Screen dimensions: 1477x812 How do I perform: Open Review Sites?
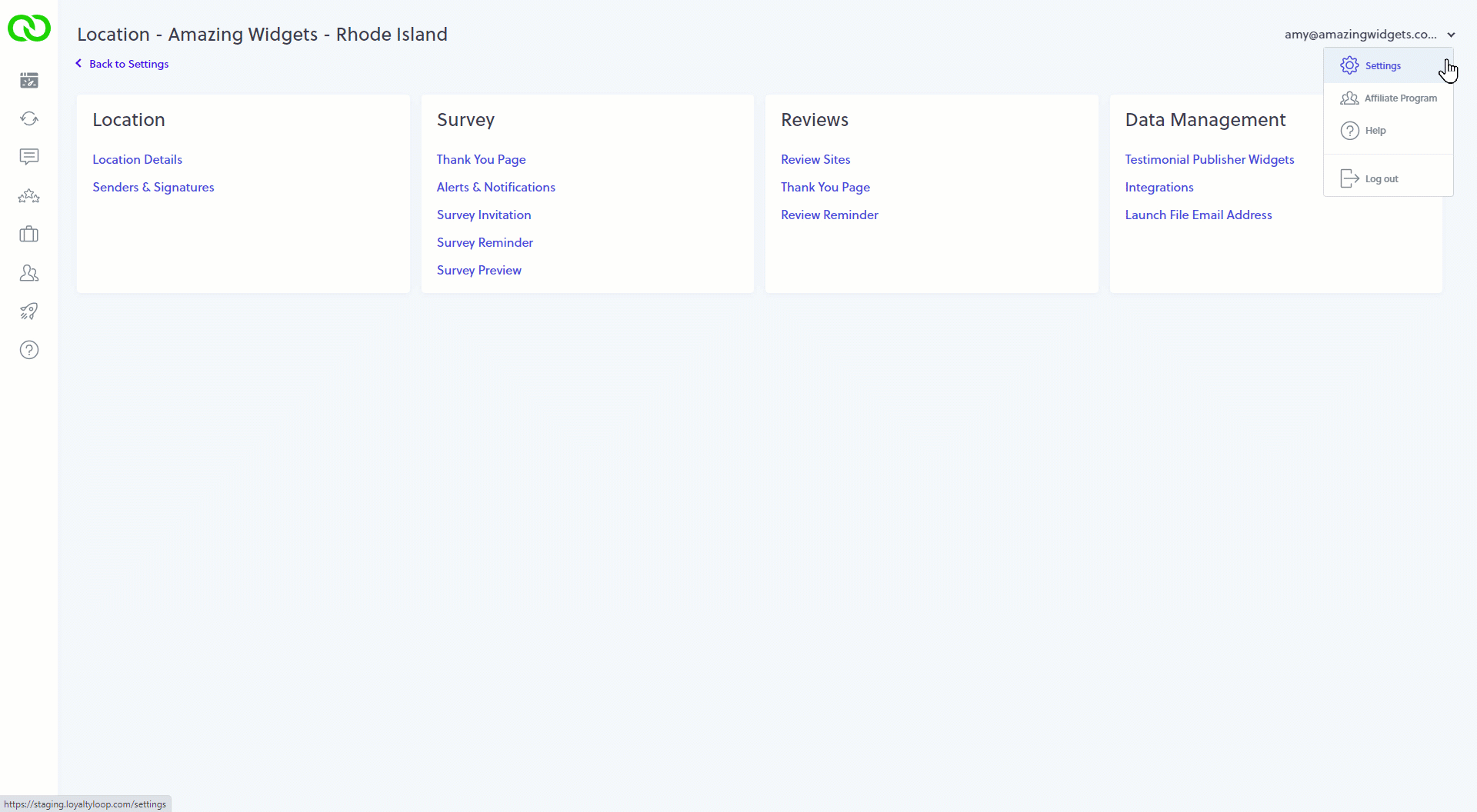pyautogui.click(x=815, y=159)
